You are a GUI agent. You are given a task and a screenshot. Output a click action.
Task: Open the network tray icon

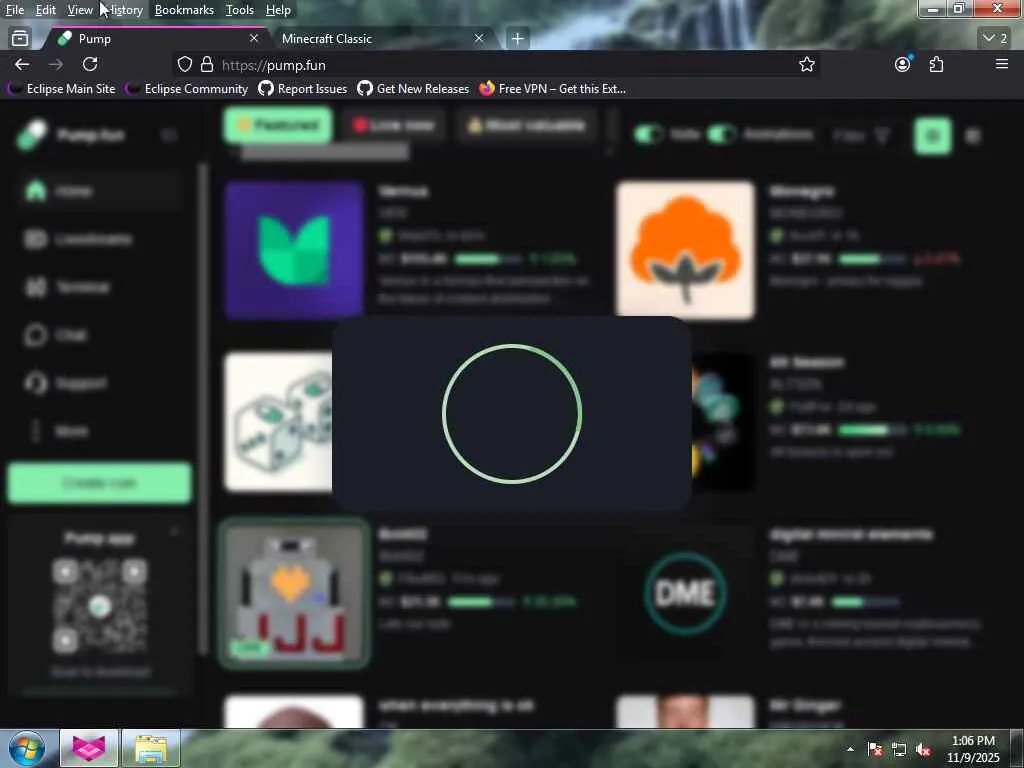(x=899, y=750)
